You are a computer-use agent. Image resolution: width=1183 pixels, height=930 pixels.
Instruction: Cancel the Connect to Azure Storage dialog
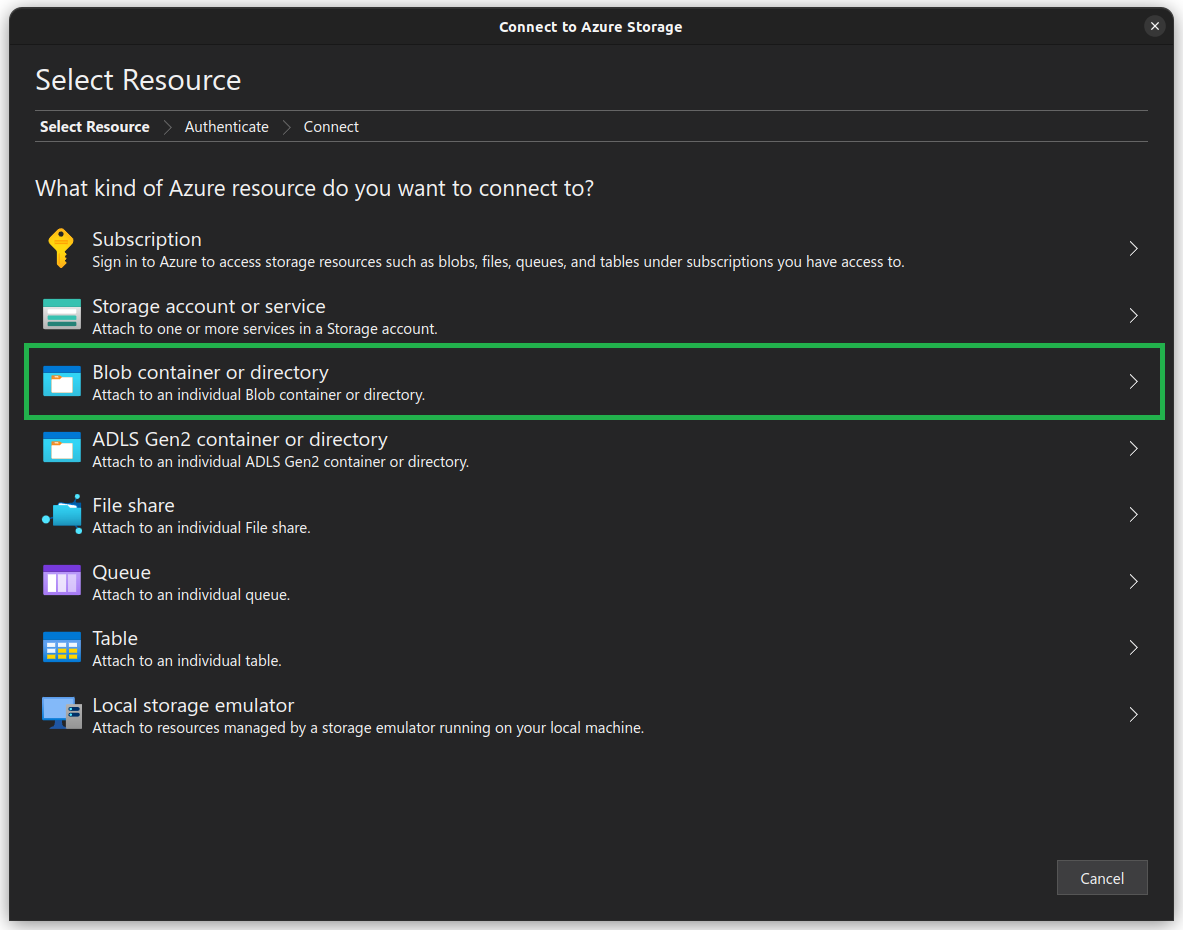pyautogui.click(x=1102, y=878)
